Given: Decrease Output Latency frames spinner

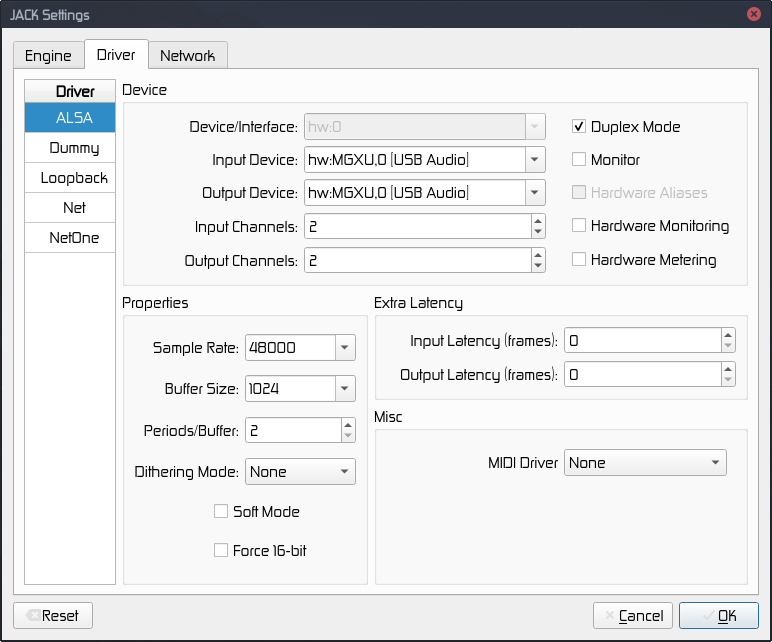Looking at the screenshot, I should 727,380.
